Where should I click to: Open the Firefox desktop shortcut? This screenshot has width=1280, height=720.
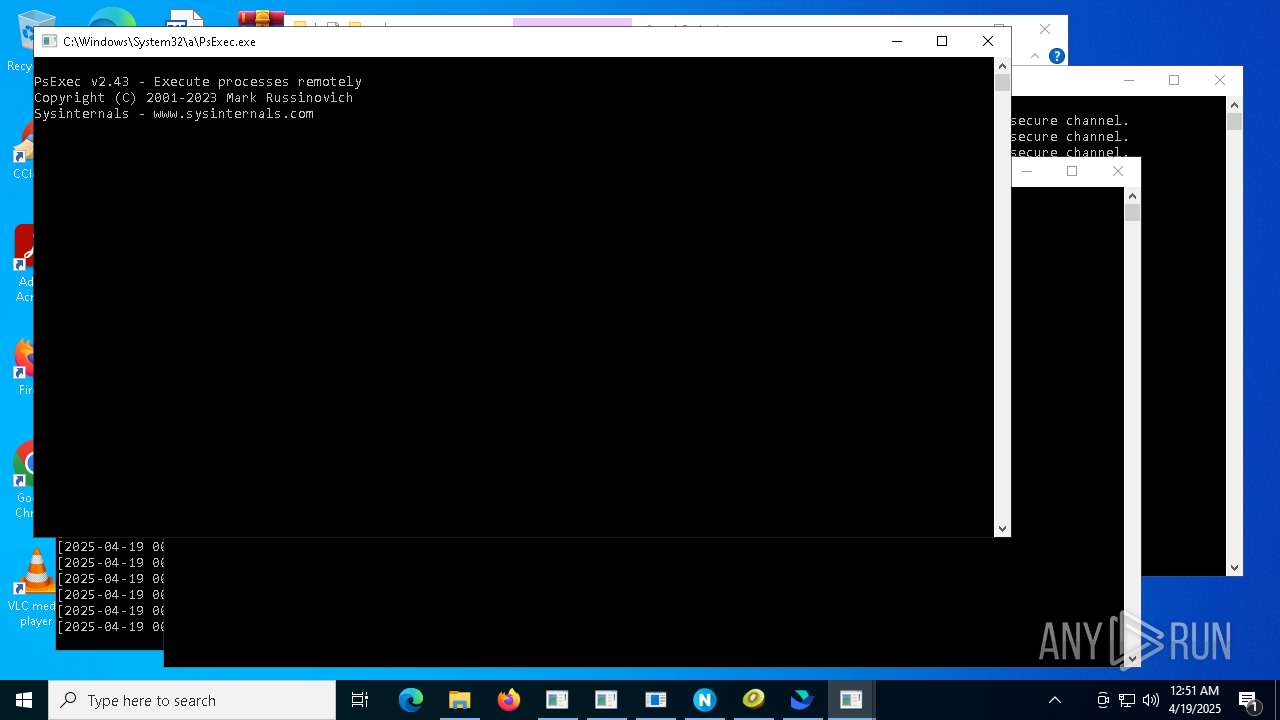(x=24, y=366)
